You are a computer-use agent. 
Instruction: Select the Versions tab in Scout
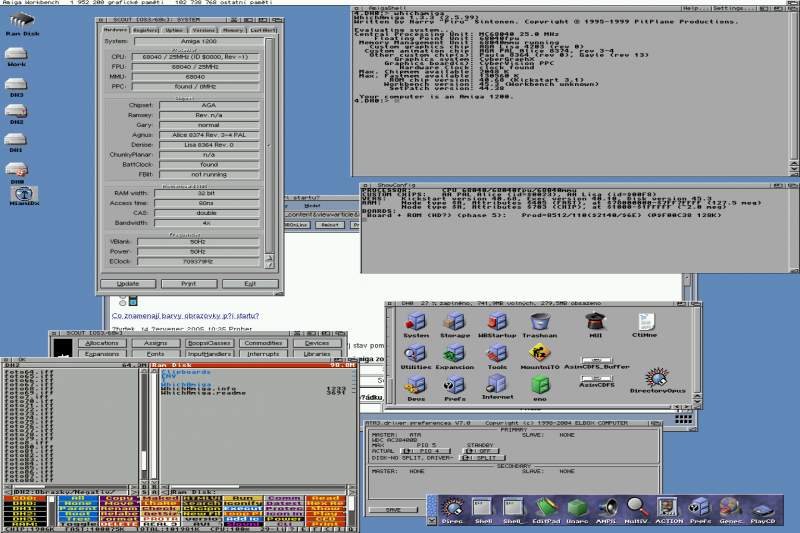coord(203,30)
